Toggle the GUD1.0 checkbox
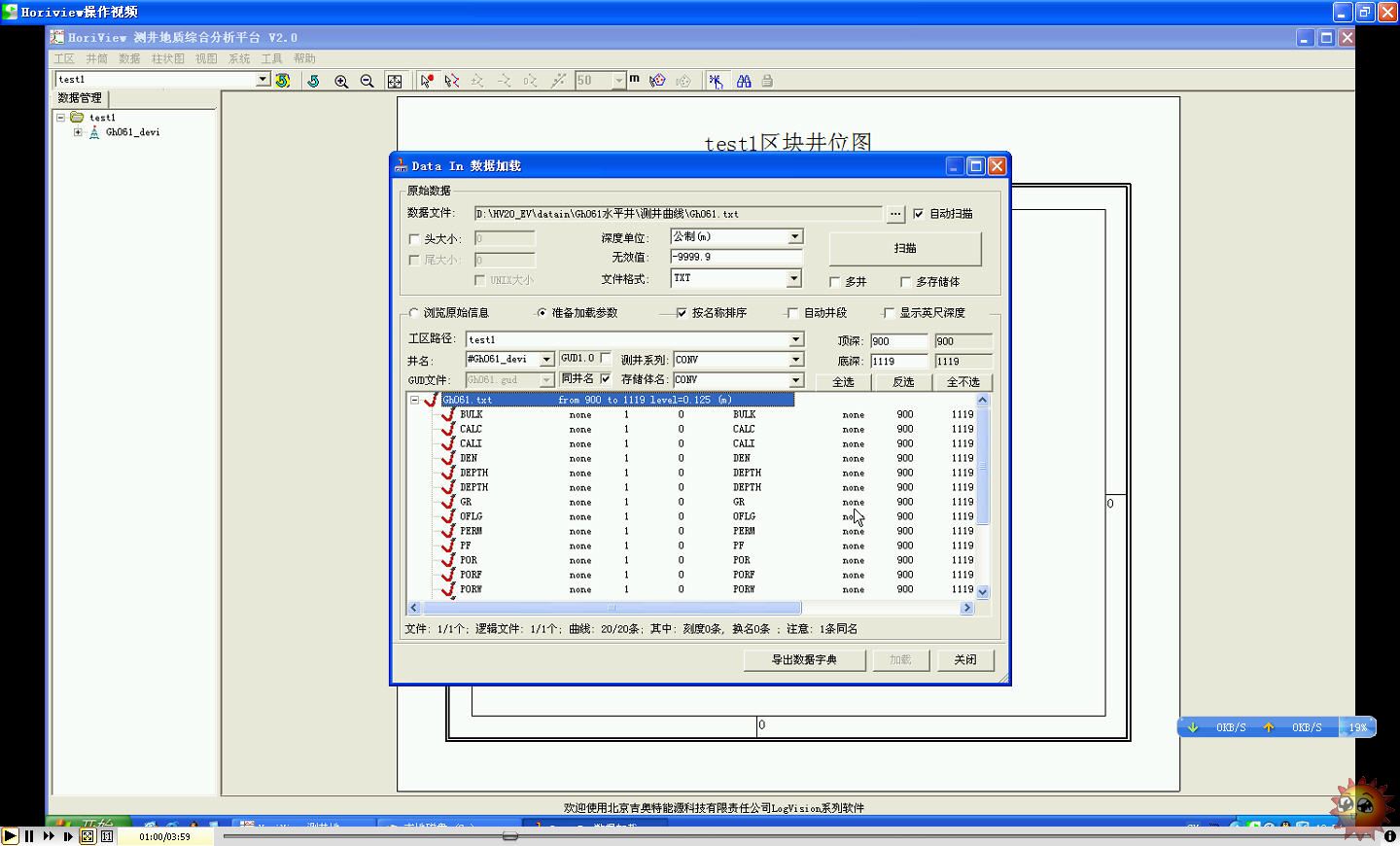This screenshot has height=846, width=1400. click(606, 358)
